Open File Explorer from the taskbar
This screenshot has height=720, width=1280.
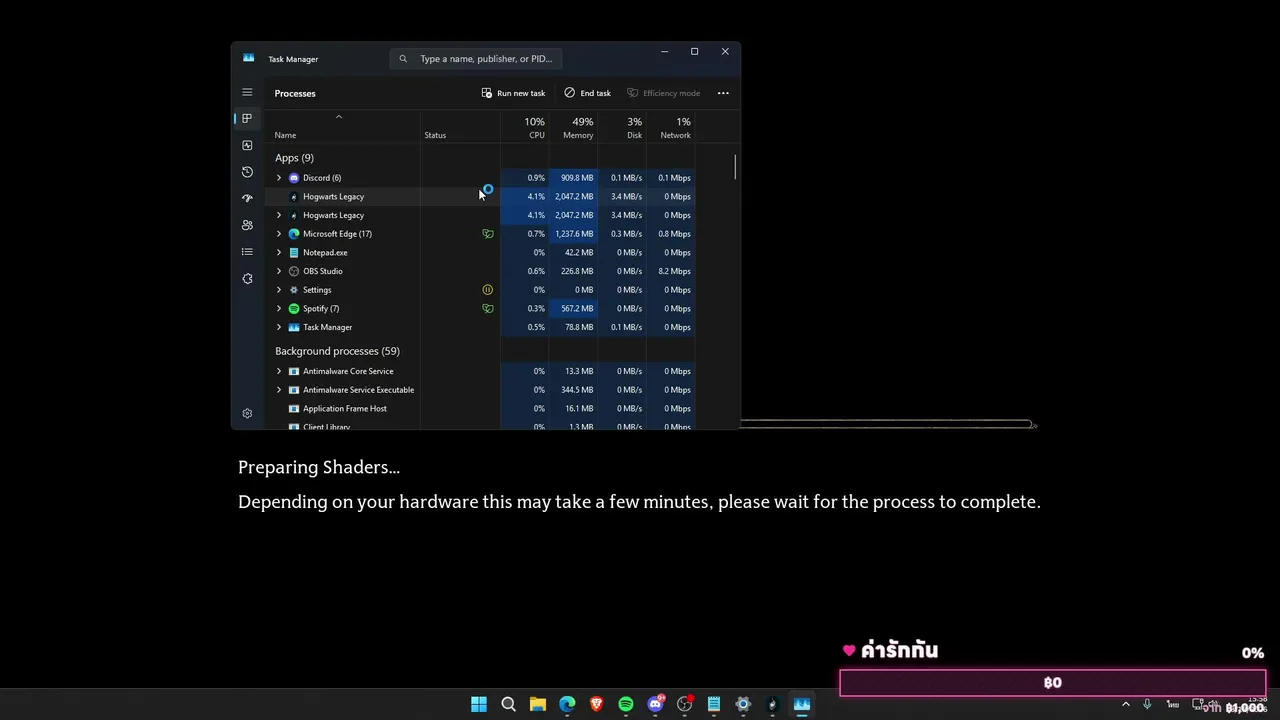pos(538,704)
